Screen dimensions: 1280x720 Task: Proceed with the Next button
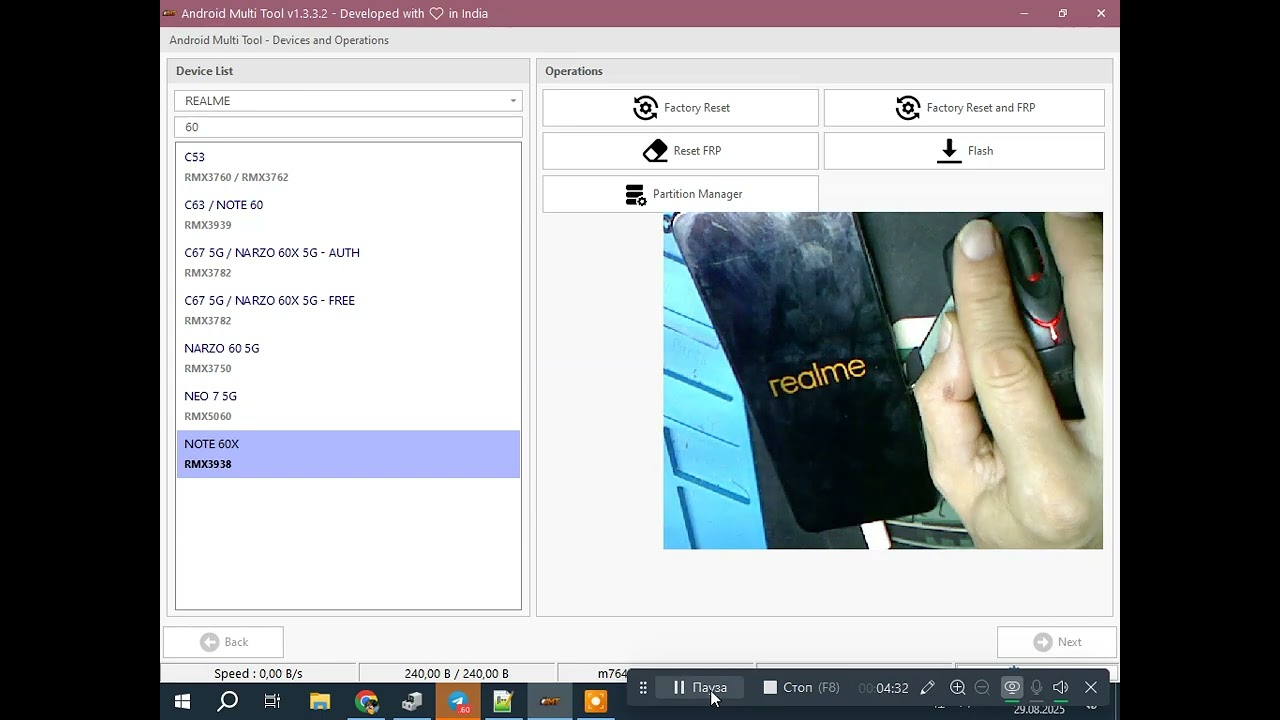1056,642
